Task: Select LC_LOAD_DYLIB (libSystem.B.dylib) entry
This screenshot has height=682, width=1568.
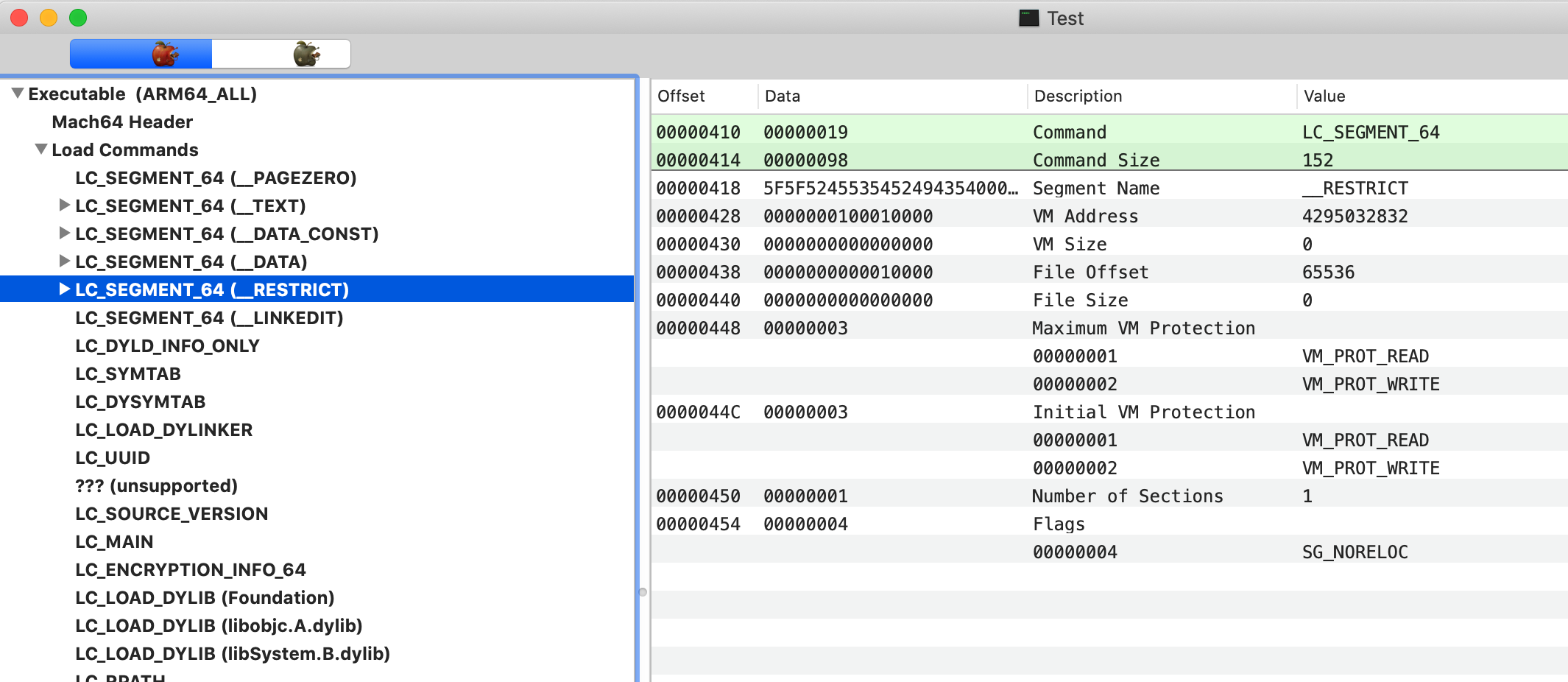Action: [x=233, y=654]
